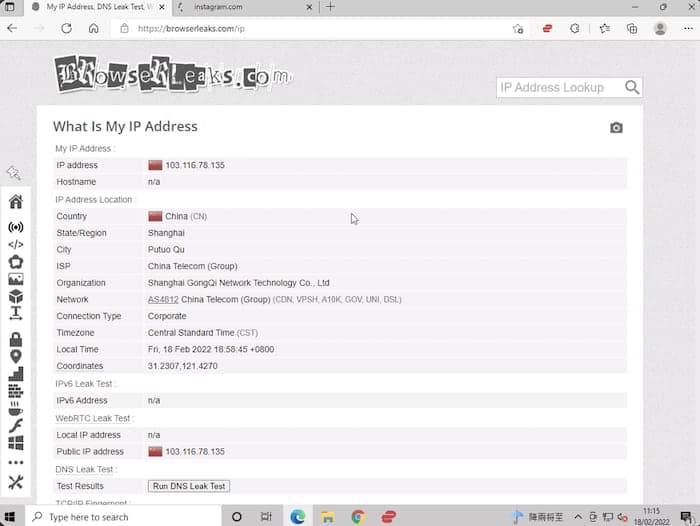The width and height of the screenshot is (700, 526).
Task: Close the My IP Address tab
Action: coord(162,7)
